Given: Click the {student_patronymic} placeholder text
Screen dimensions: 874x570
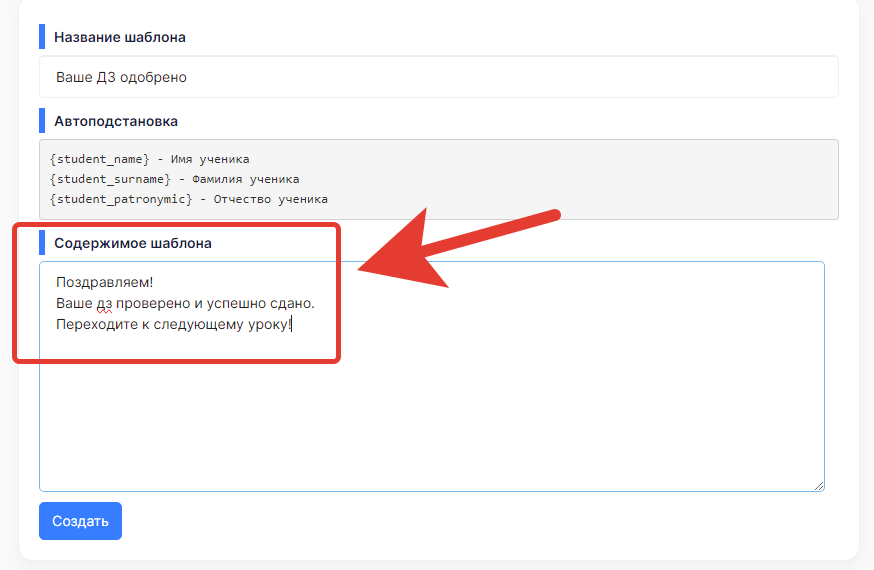Looking at the screenshot, I should coord(120,199).
